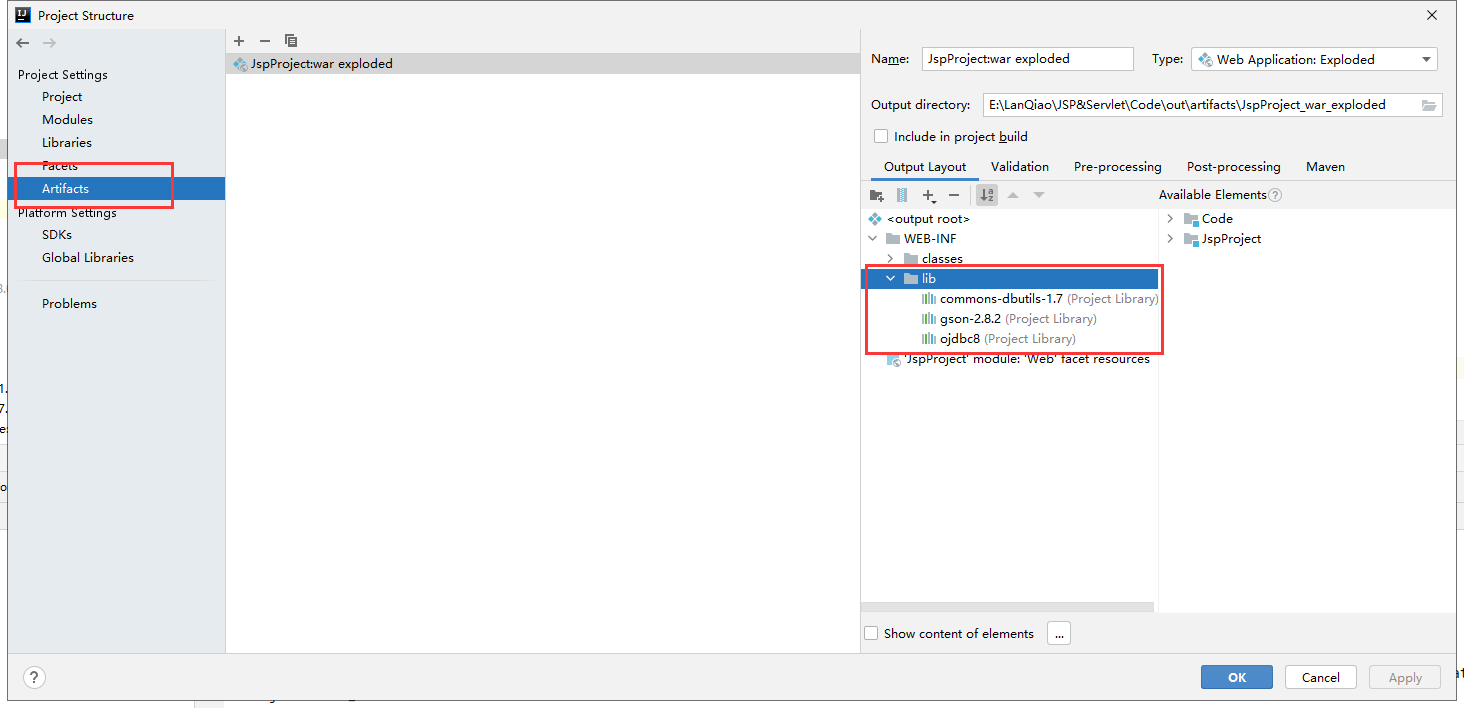Open the Maven tab
The width and height of the screenshot is (1464, 708).
click(x=1325, y=166)
